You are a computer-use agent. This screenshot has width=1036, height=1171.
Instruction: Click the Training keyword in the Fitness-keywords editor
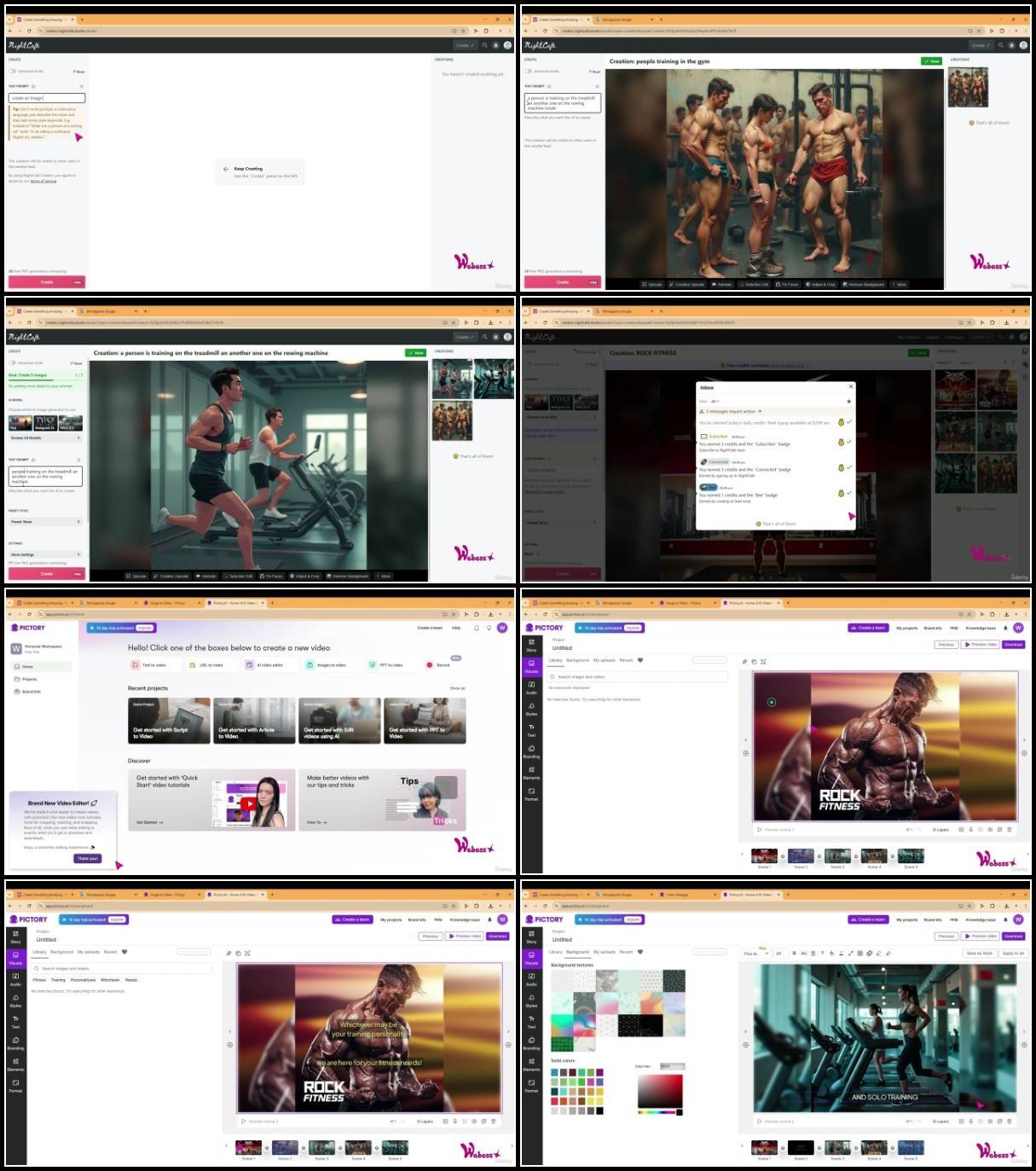coord(58,980)
